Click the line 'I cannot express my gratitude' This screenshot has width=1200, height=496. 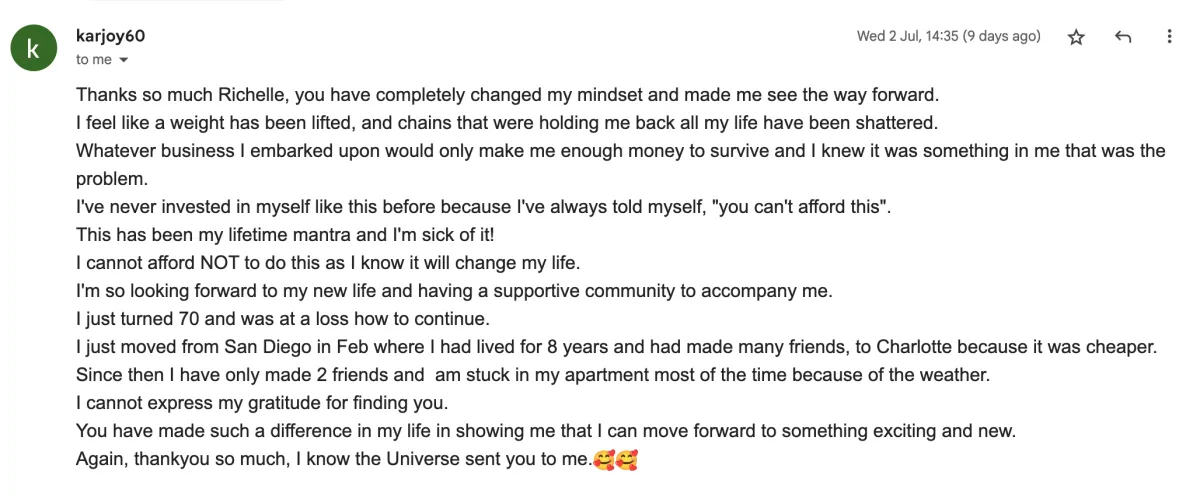[262, 404]
